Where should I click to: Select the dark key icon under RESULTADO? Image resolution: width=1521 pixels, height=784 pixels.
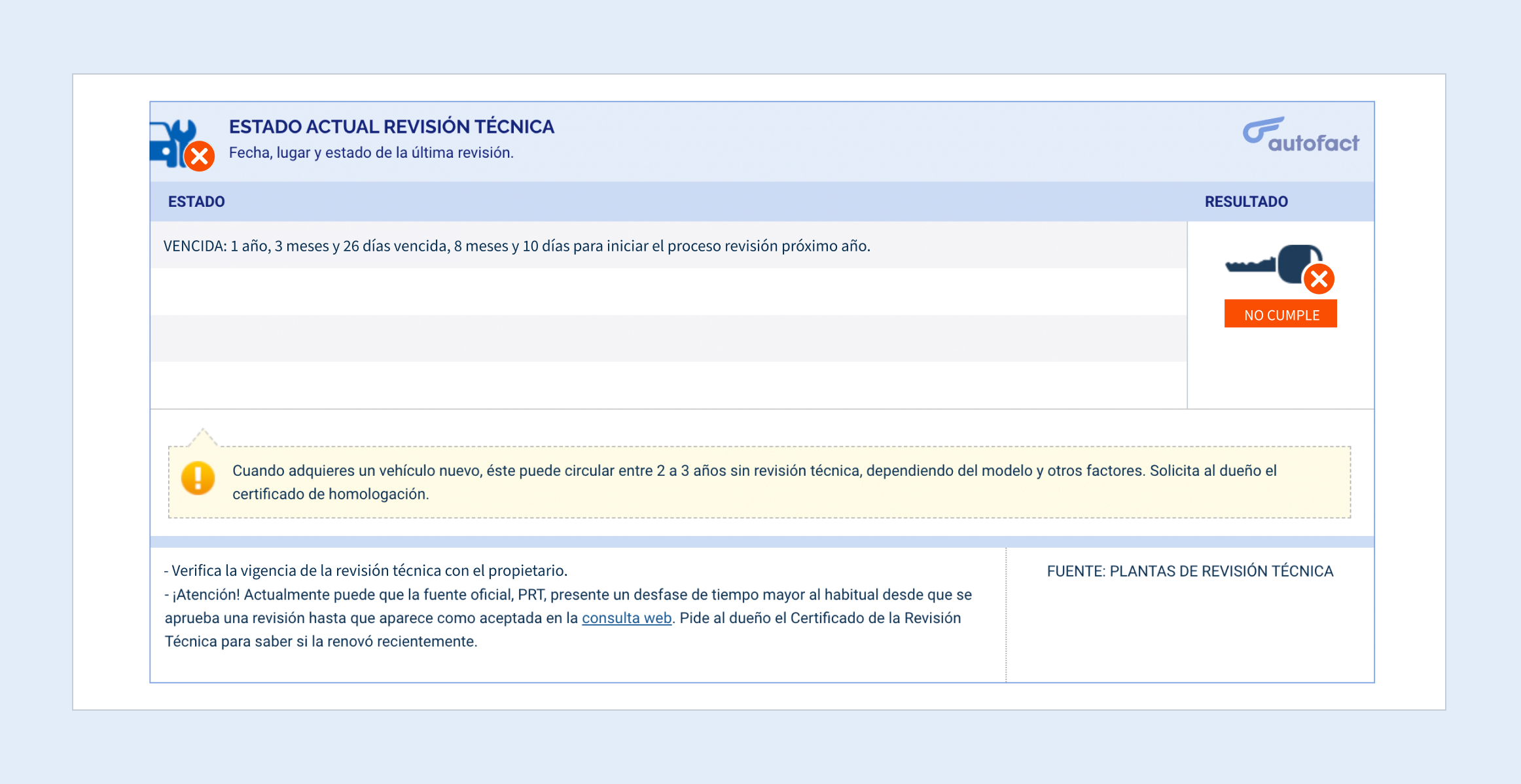(1276, 264)
